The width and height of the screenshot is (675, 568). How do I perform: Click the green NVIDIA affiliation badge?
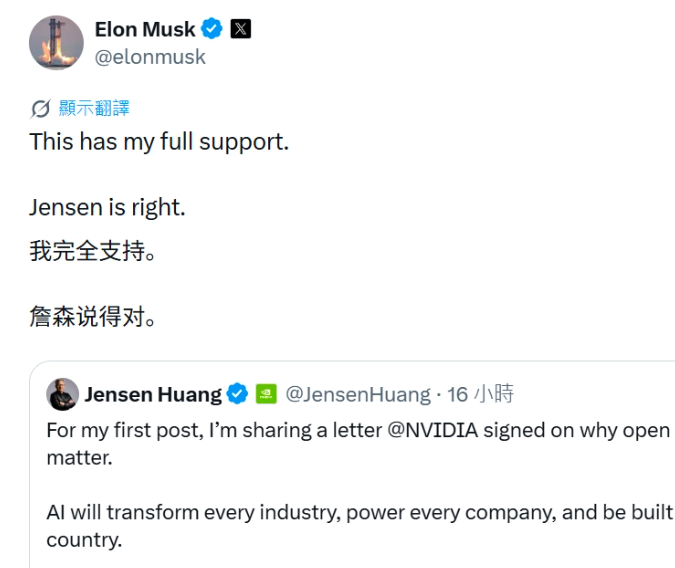tap(266, 394)
